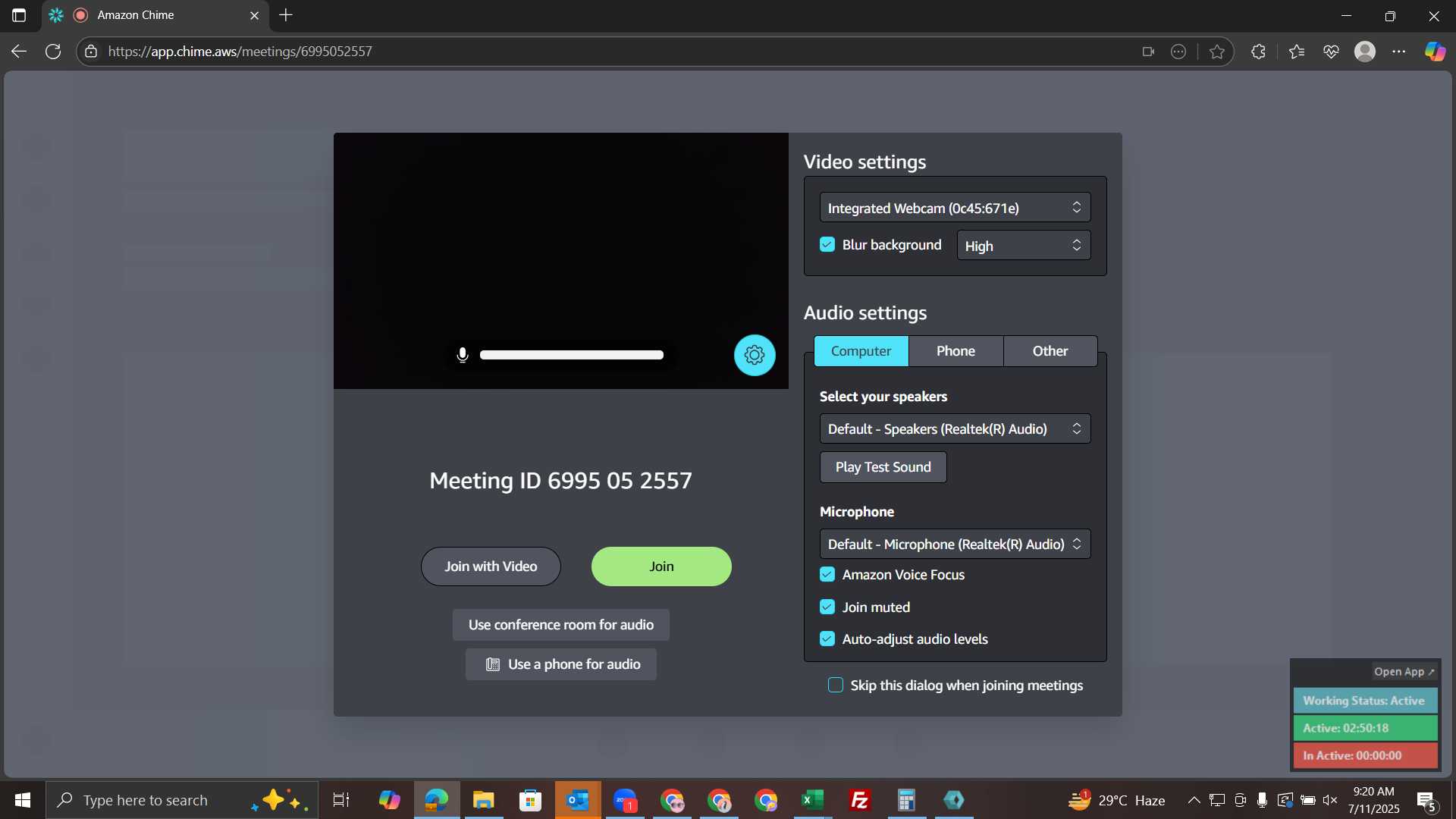
Task: Click the muted volume tray icon
Action: point(1330,800)
